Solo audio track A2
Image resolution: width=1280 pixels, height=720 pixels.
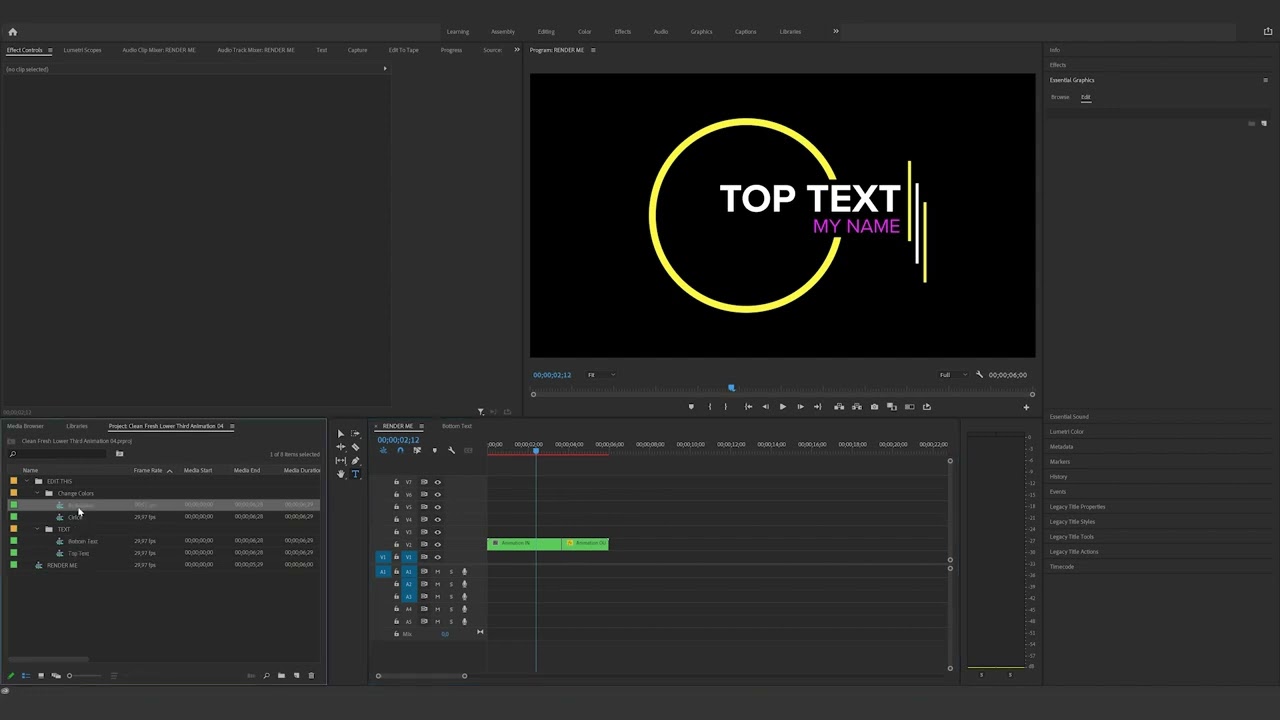coord(451,584)
